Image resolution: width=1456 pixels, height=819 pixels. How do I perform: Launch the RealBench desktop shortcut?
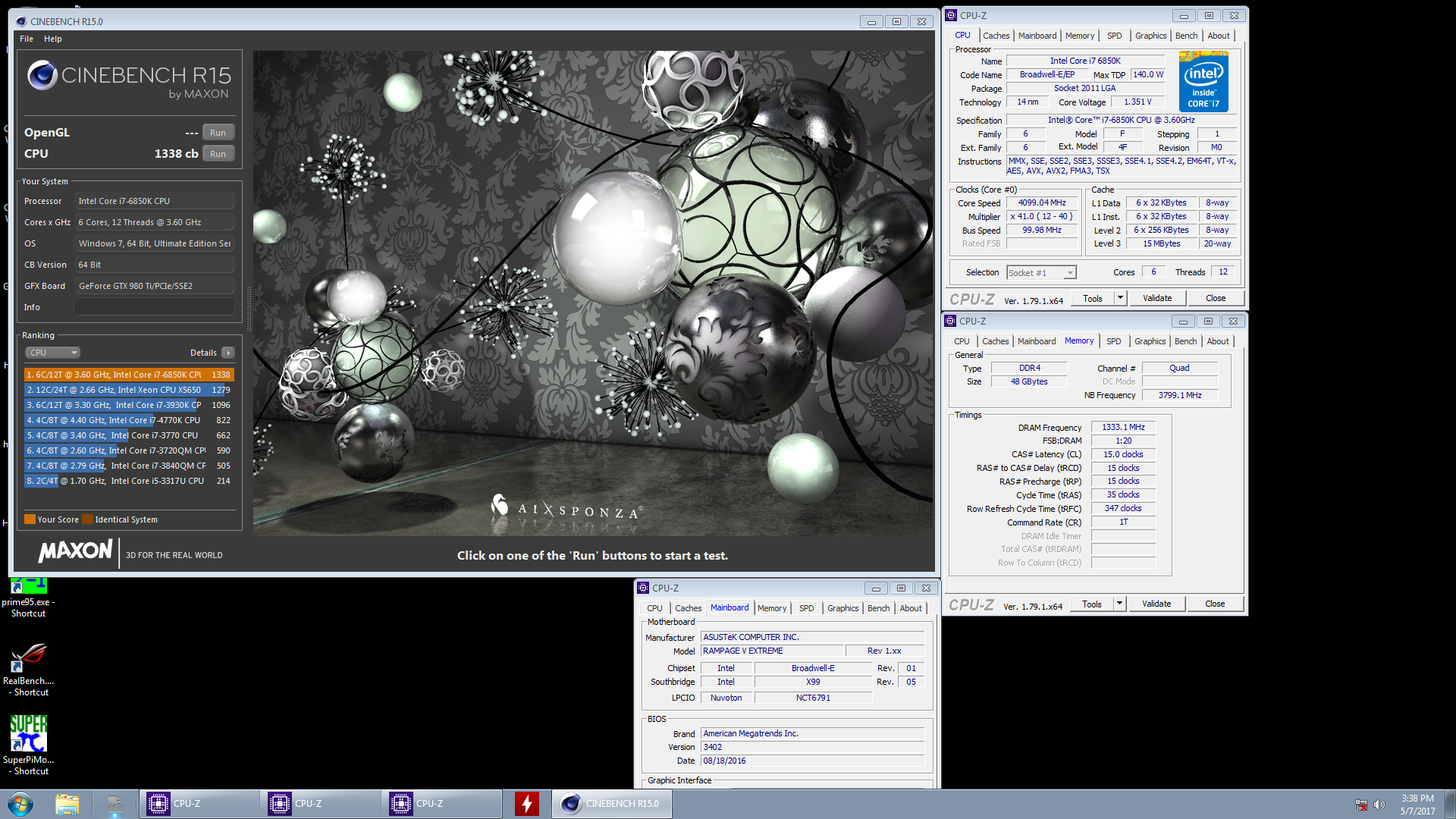tap(29, 670)
